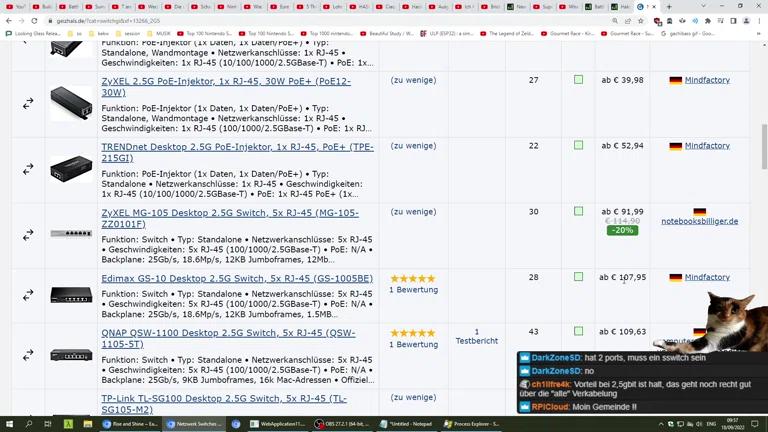Click the QNAP QSW-1100 product thumbnail
Image resolution: width=768 pixels, height=432 pixels.
(x=71, y=355)
